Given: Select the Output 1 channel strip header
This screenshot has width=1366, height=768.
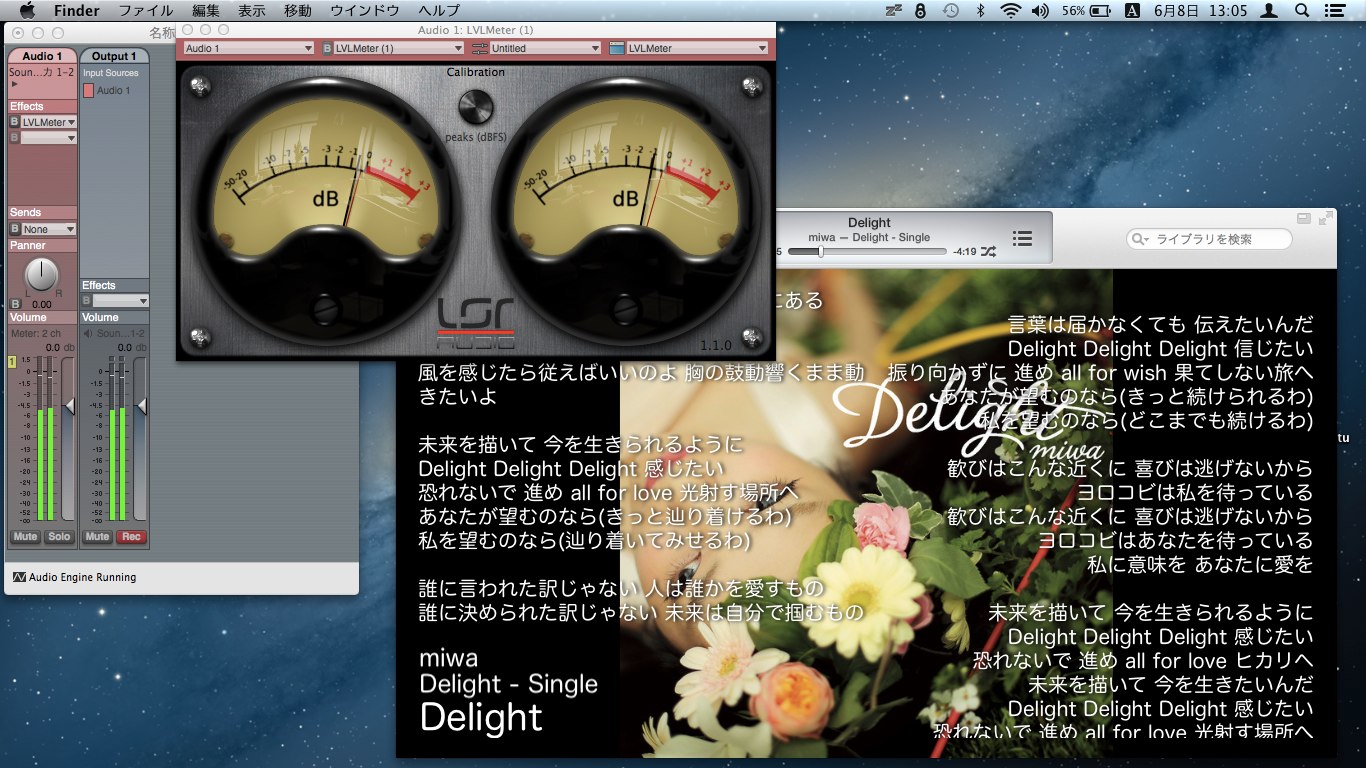Looking at the screenshot, I should [115, 56].
